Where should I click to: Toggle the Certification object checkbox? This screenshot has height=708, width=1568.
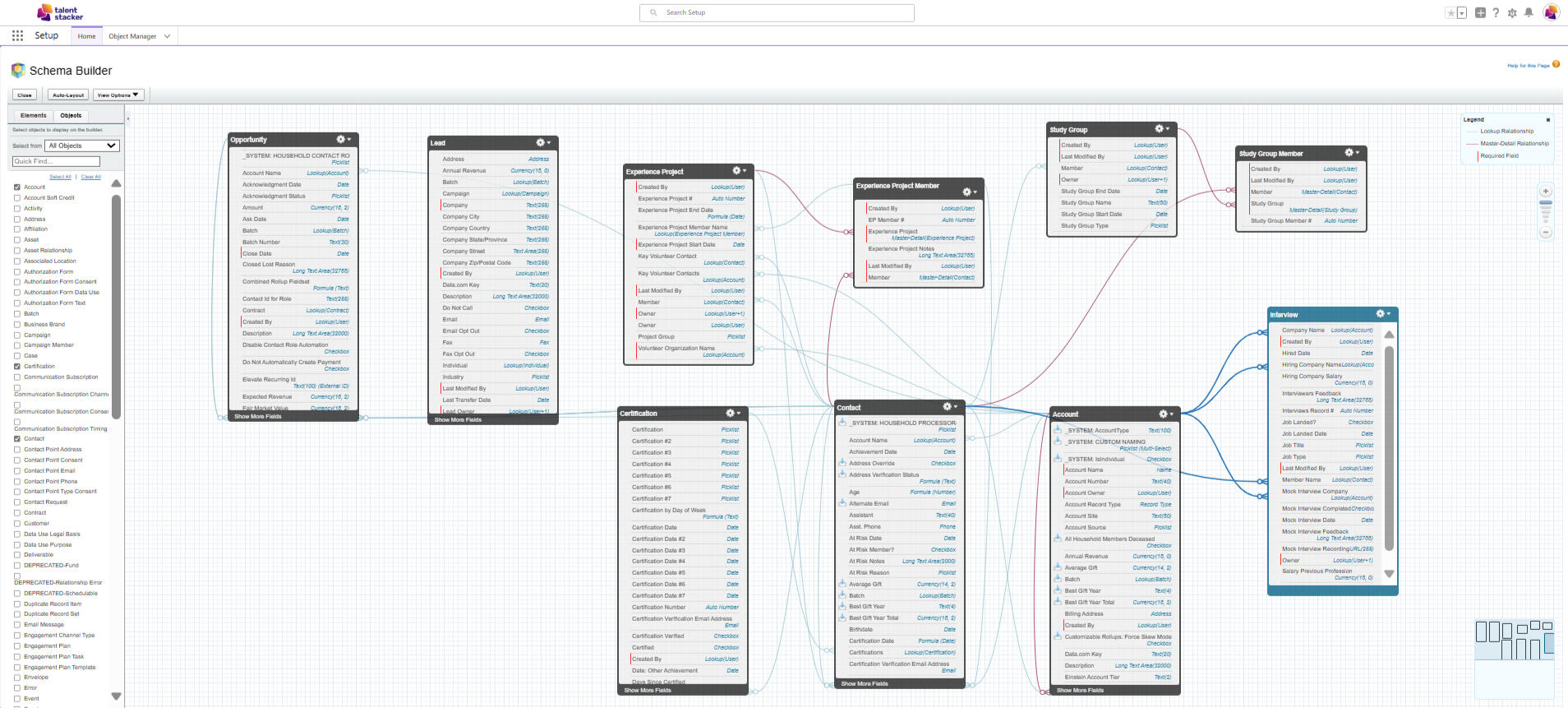[x=17, y=367]
